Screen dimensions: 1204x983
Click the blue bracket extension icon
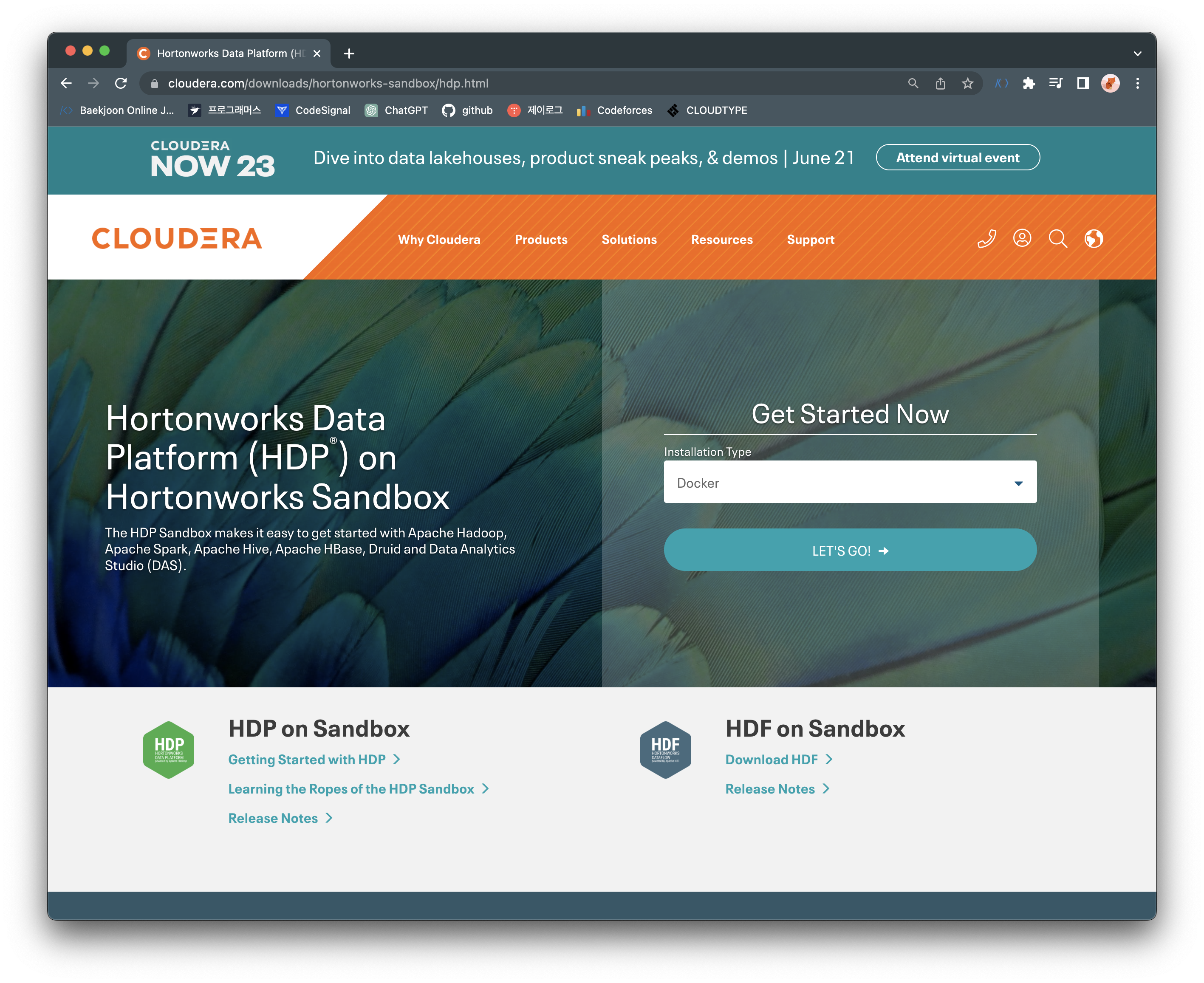[x=1002, y=83]
